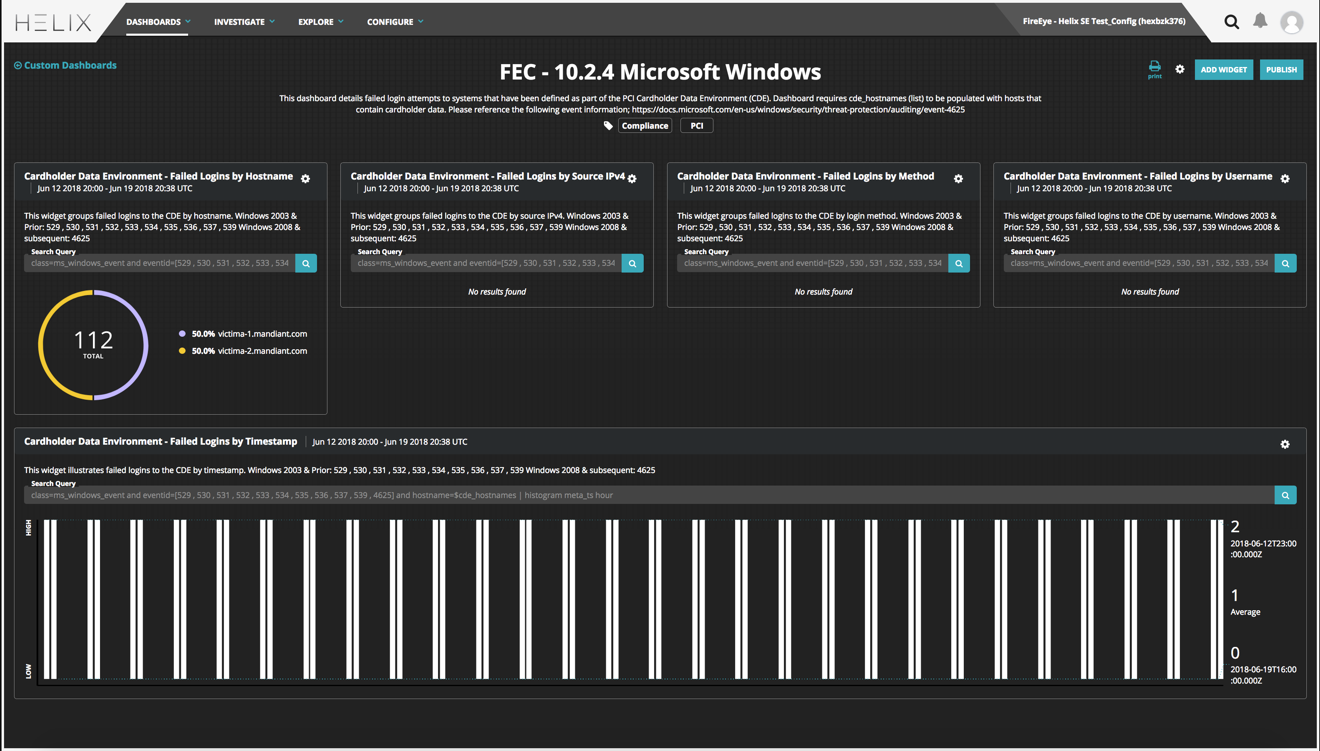Image resolution: width=1320 pixels, height=751 pixels.
Task: Open settings for Failed Logins by Timestamp widget
Action: pos(1285,444)
